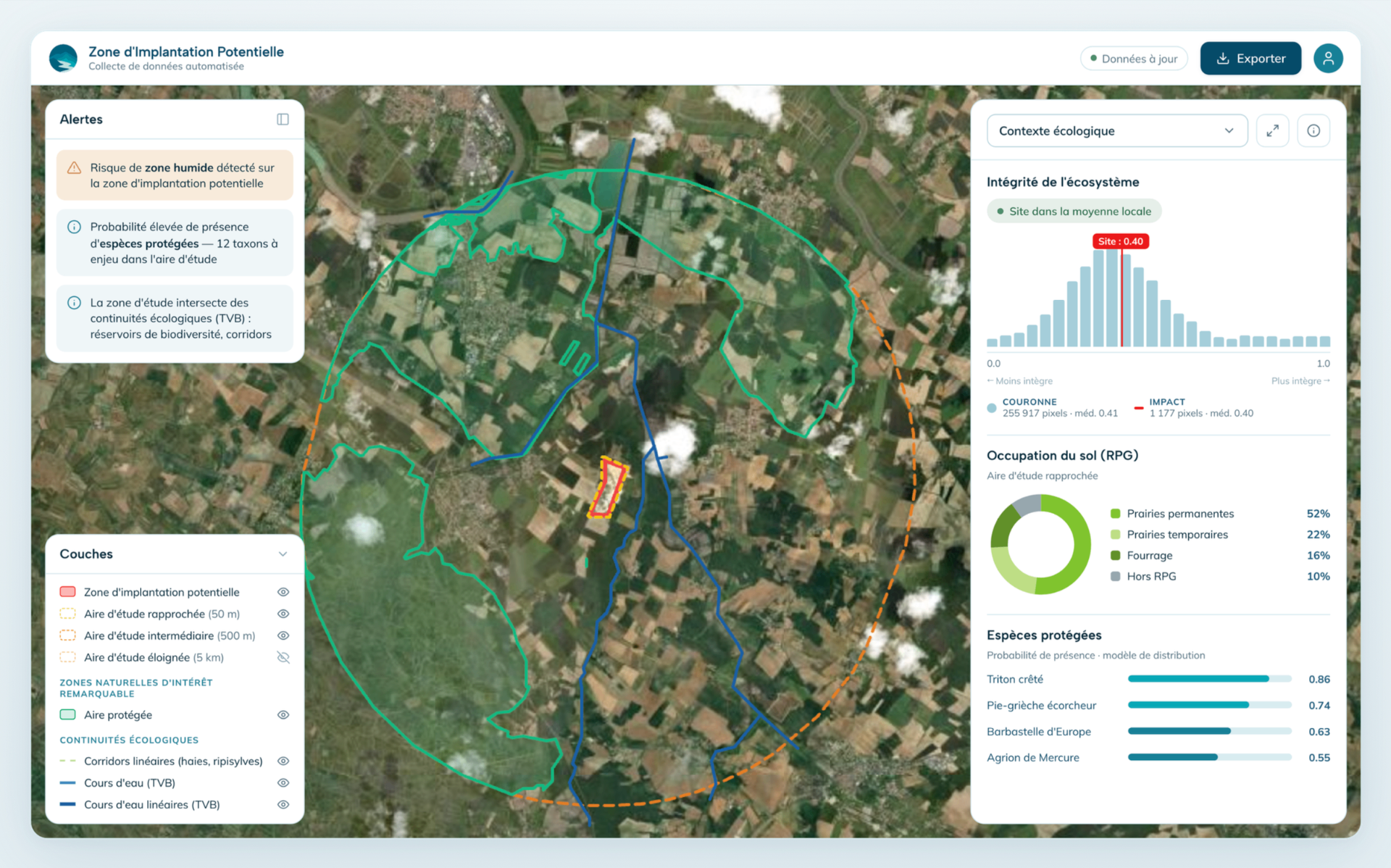This screenshot has height=868, width=1391.
Task: Select the Triton crêté species name
Action: [x=1015, y=679]
